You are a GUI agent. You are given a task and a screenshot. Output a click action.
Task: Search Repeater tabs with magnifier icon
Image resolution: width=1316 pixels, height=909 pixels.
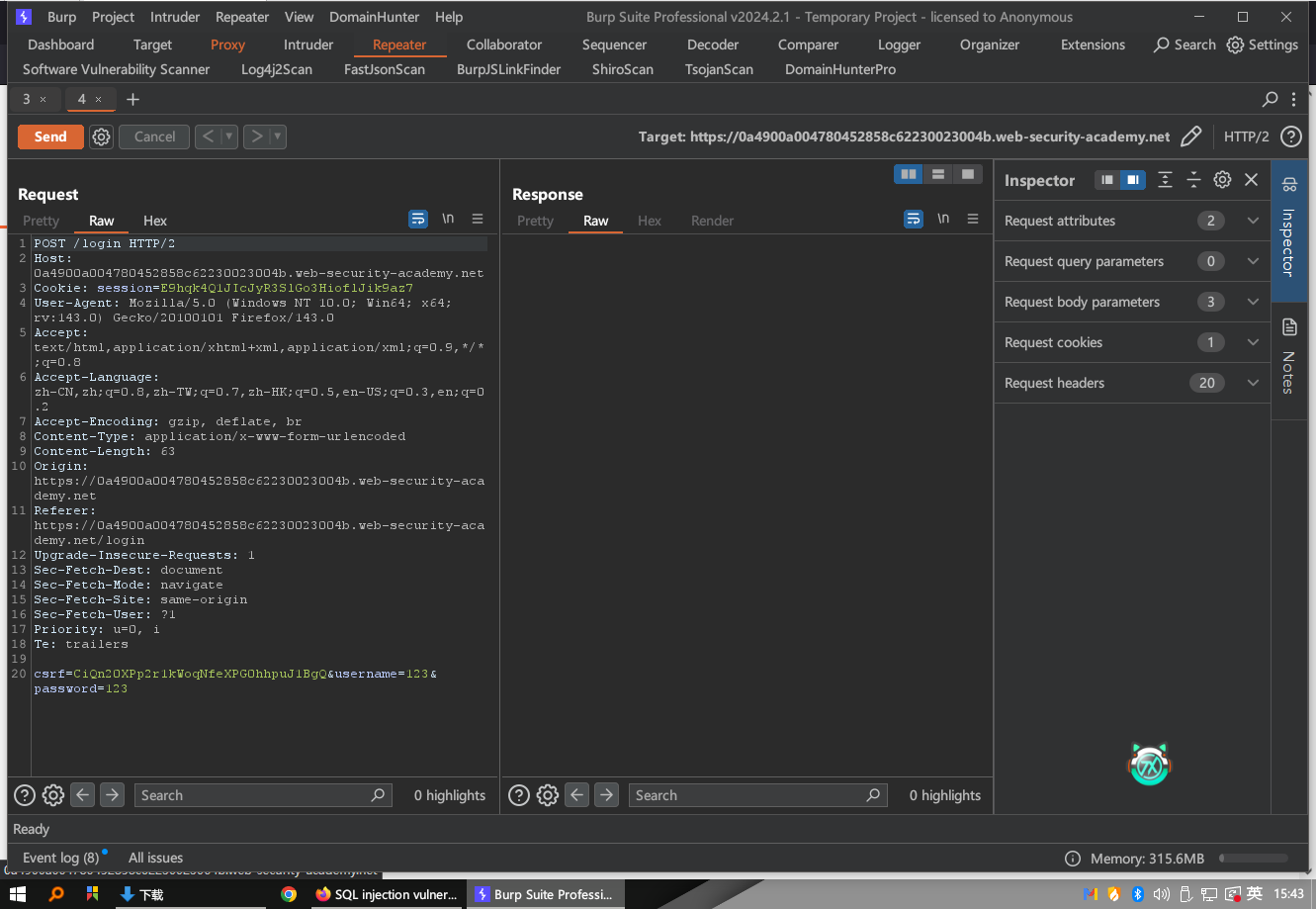pos(1271,99)
